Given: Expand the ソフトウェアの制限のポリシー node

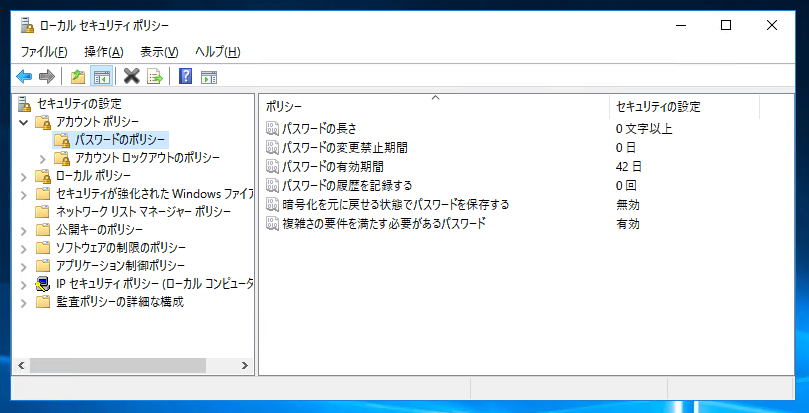Looking at the screenshot, I should (23, 248).
